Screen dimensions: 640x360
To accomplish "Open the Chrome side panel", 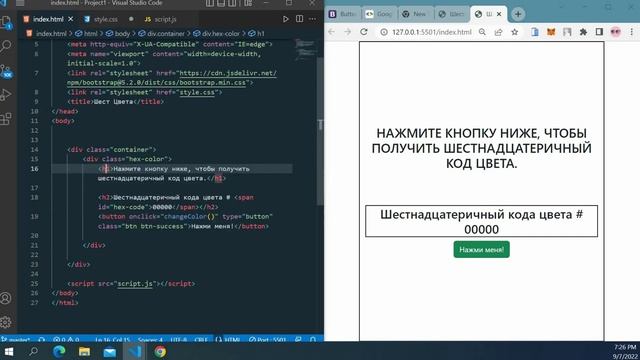I will pos(599,32).
